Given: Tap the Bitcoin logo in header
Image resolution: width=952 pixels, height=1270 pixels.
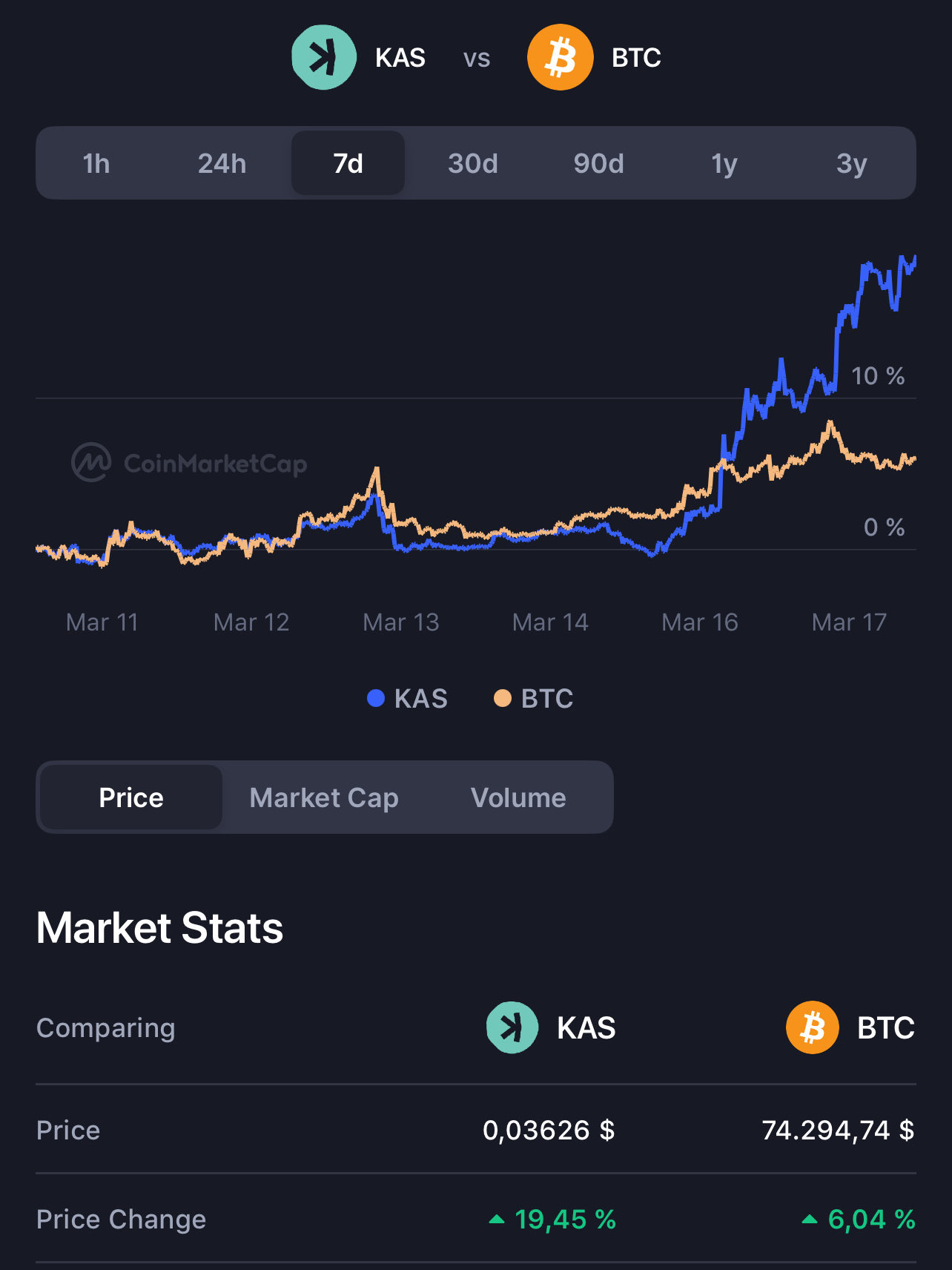Looking at the screenshot, I should [x=560, y=57].
